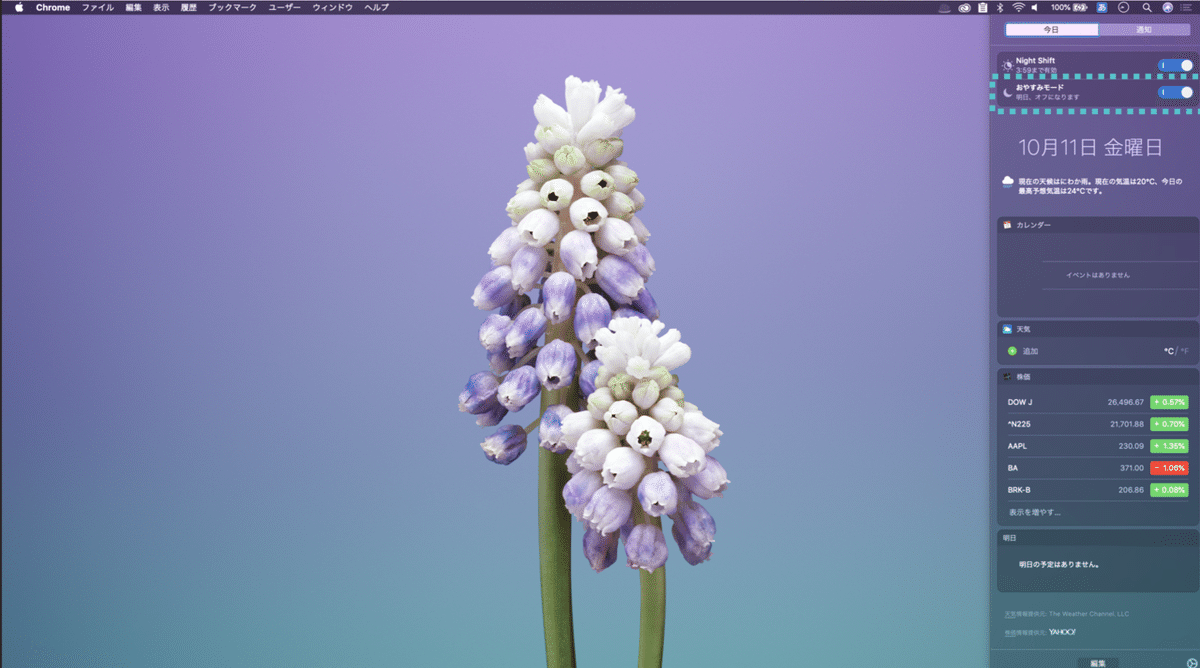Open the ファイル menu
Screen dimensions: 1200x668
[x=97, y=7]
